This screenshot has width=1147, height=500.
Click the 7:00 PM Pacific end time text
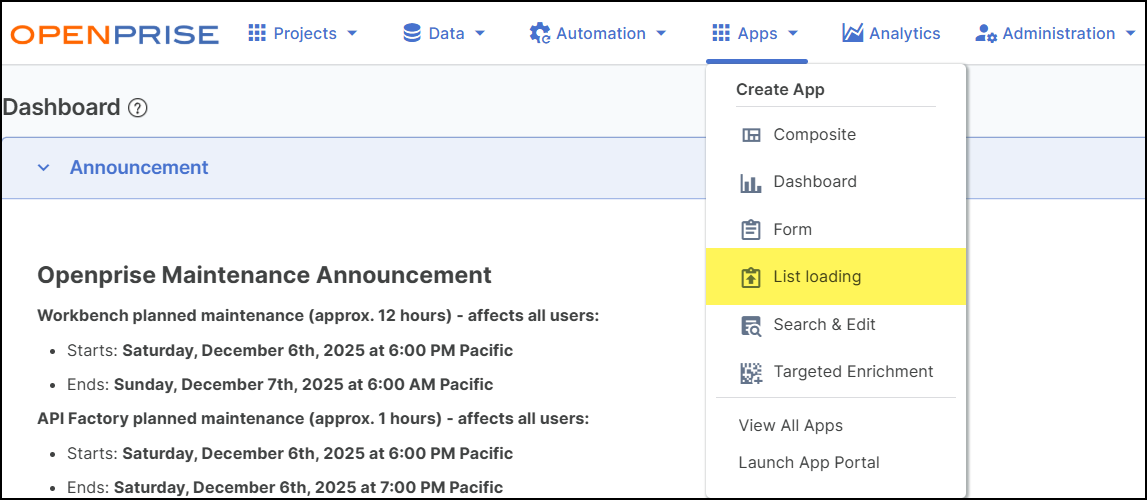point(309,487)
